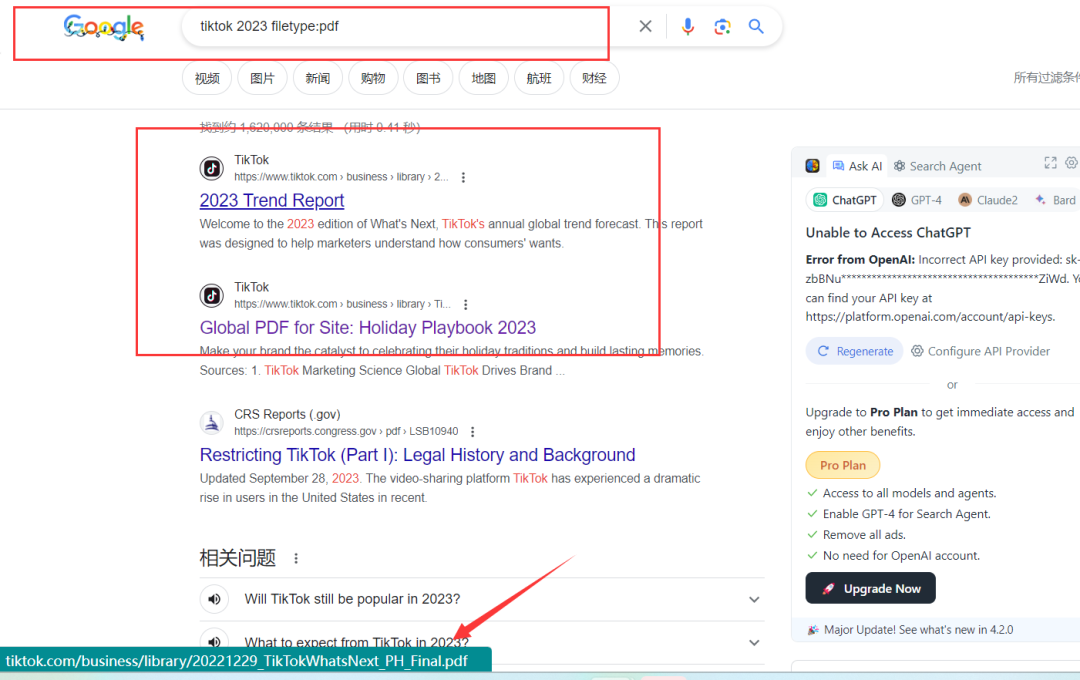The height and width of the screenshot is (680, 1080).
Task: Clear the search box with X
Action: (x=645, y=26)
